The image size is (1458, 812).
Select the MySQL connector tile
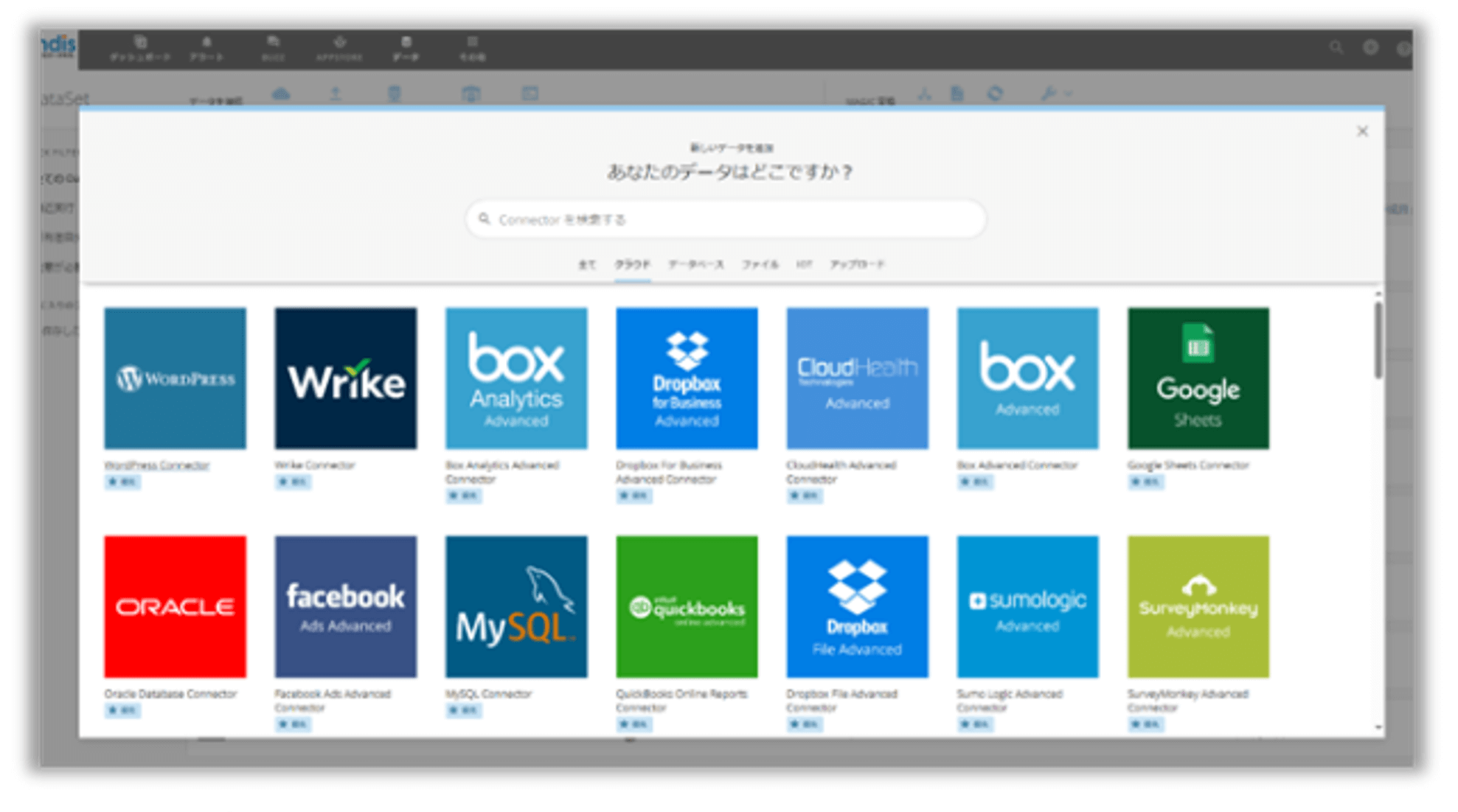pos(516,607)
